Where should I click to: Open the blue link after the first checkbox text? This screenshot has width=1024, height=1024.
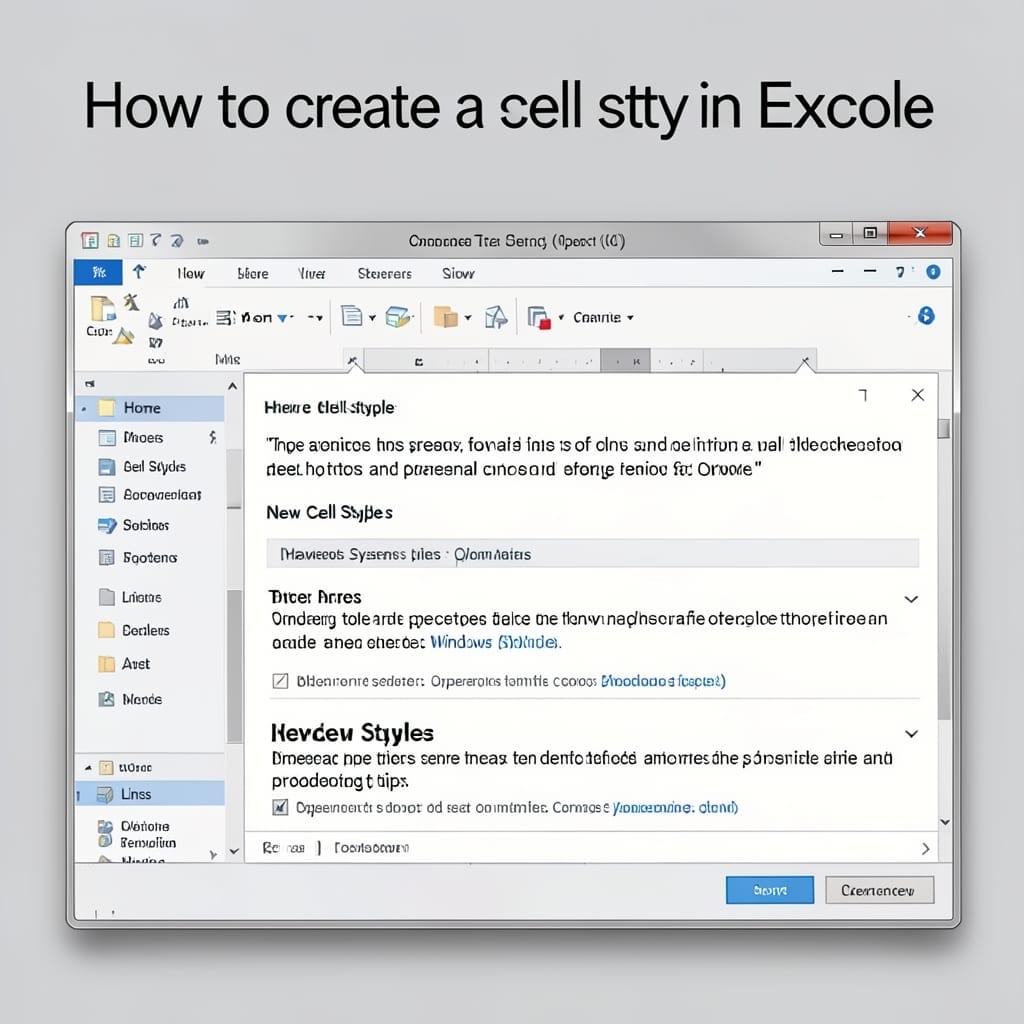point(663,681)
